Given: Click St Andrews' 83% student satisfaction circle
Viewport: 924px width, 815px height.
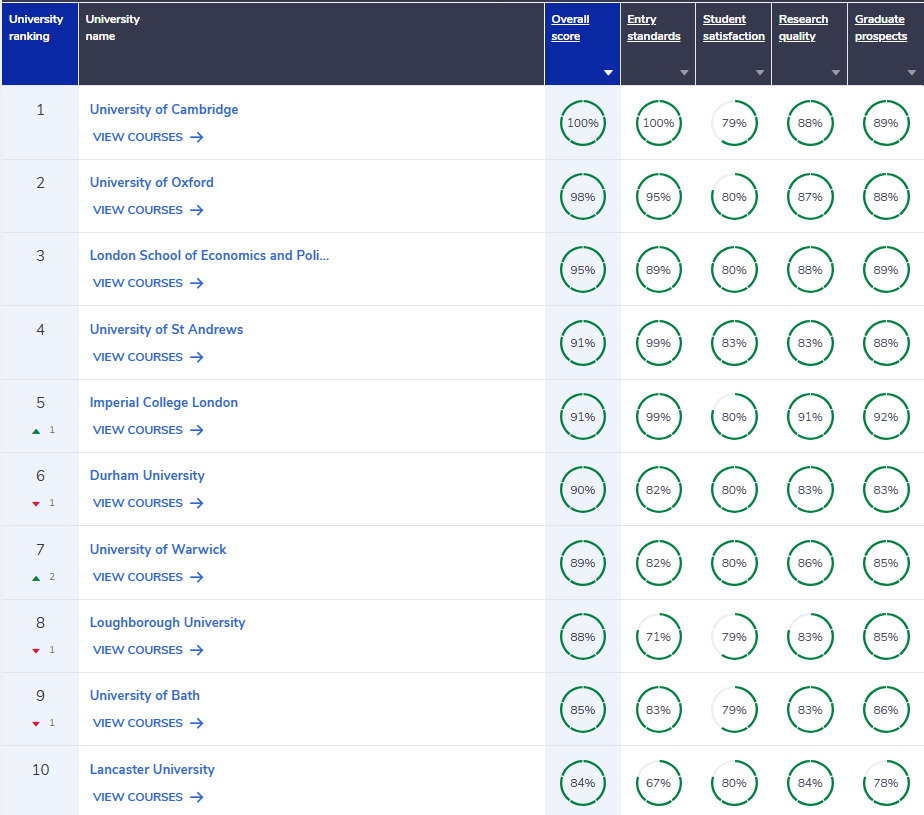Looking at the screenshot, I should tap(734, 343).
